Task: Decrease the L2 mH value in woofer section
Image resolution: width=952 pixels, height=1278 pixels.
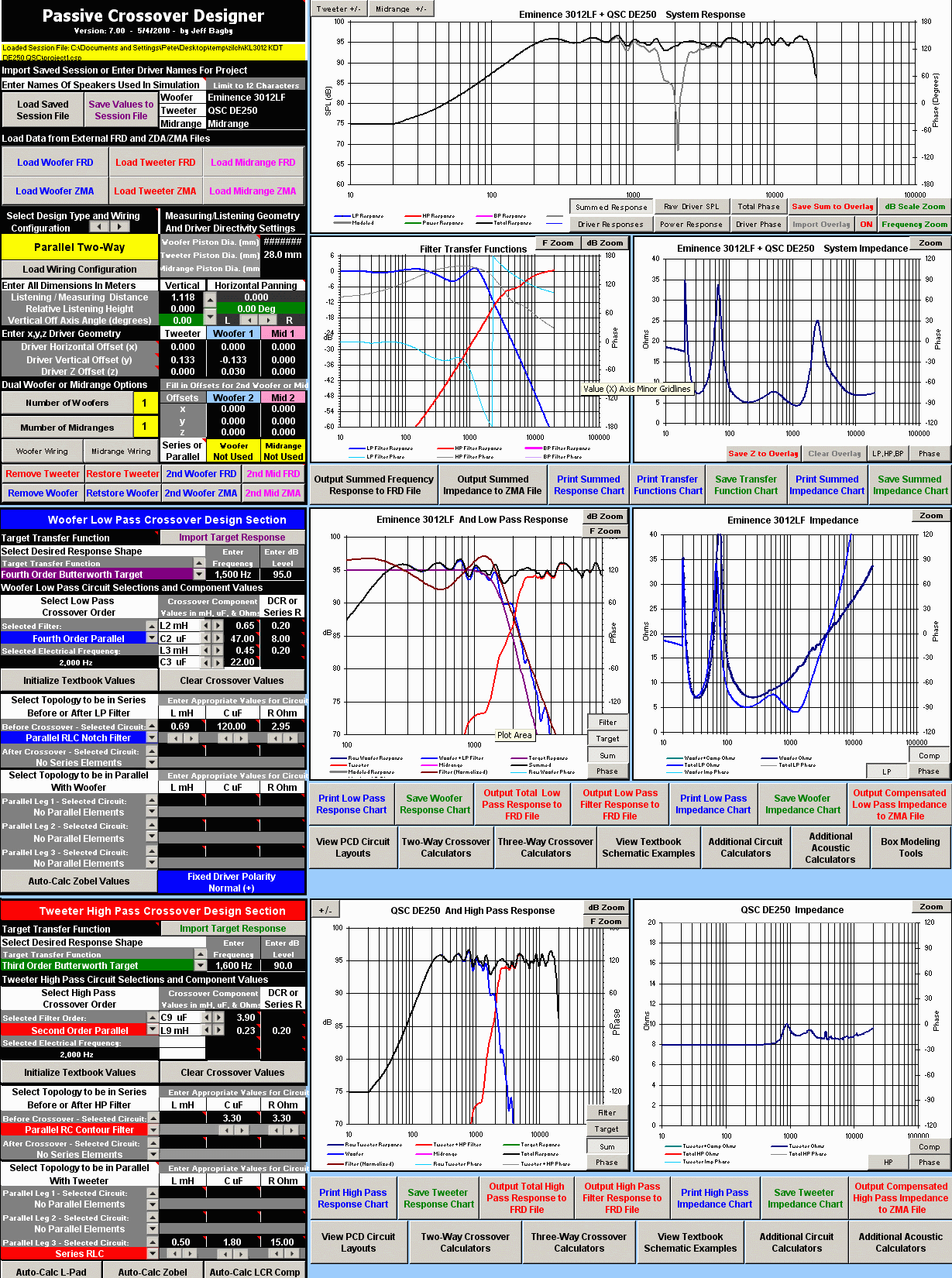Action: pos(206,626)
